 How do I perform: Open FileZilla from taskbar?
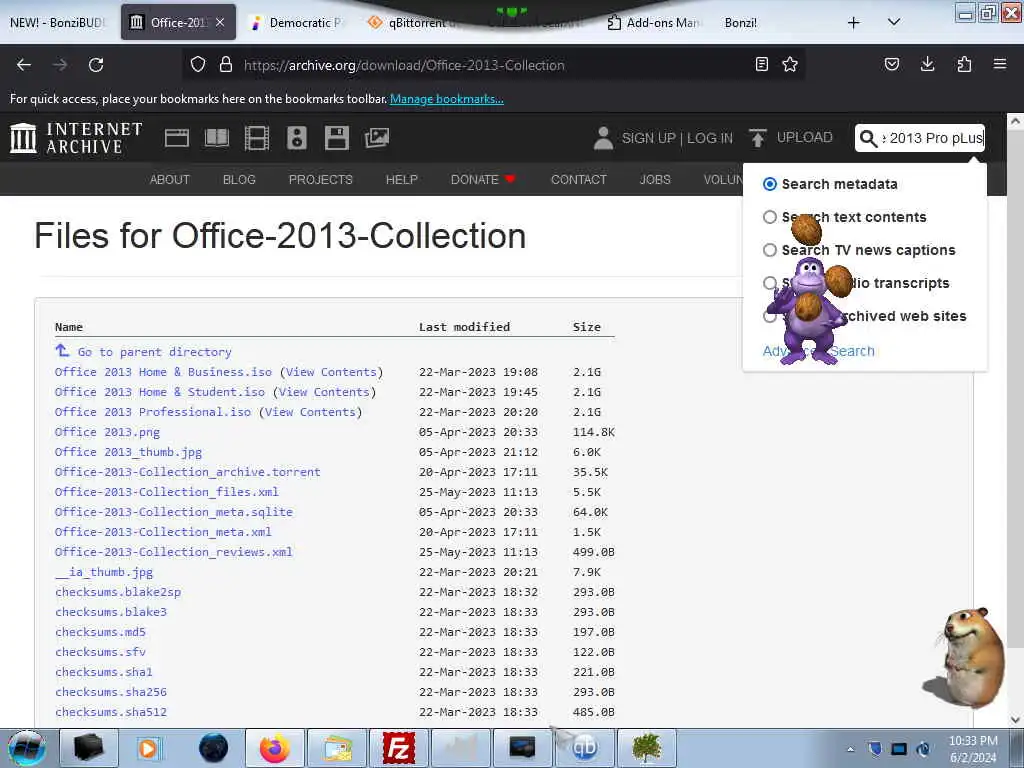click(x=398, y=748)
